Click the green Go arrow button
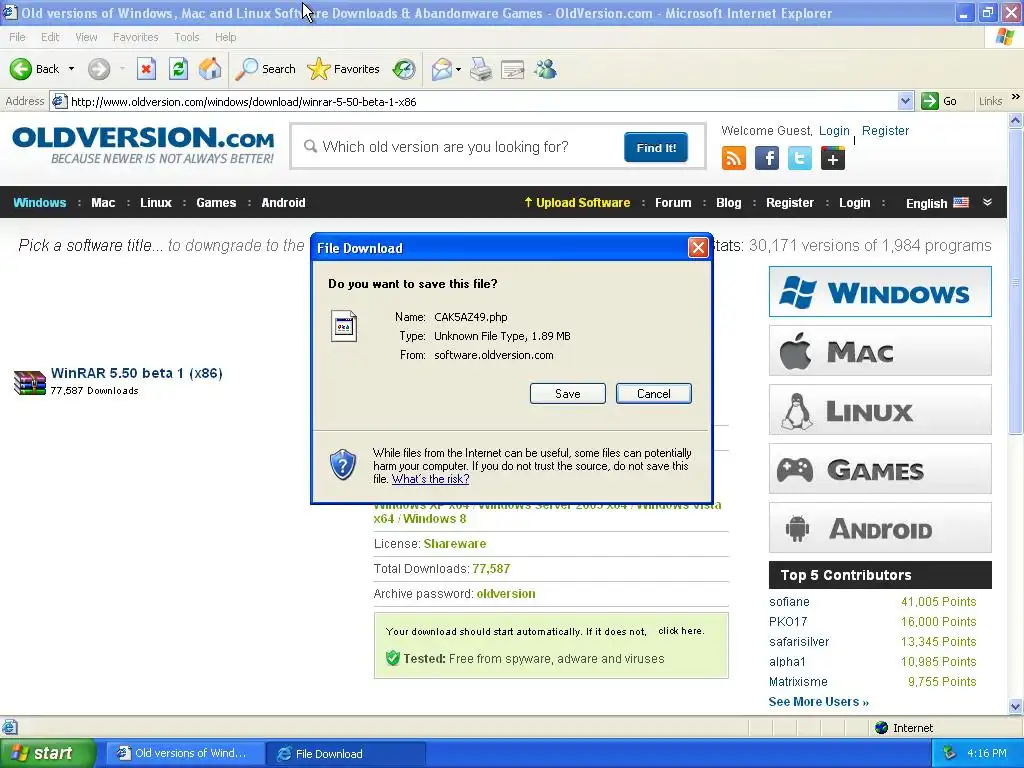The image size is (1024, 768). tap(929, 101)
